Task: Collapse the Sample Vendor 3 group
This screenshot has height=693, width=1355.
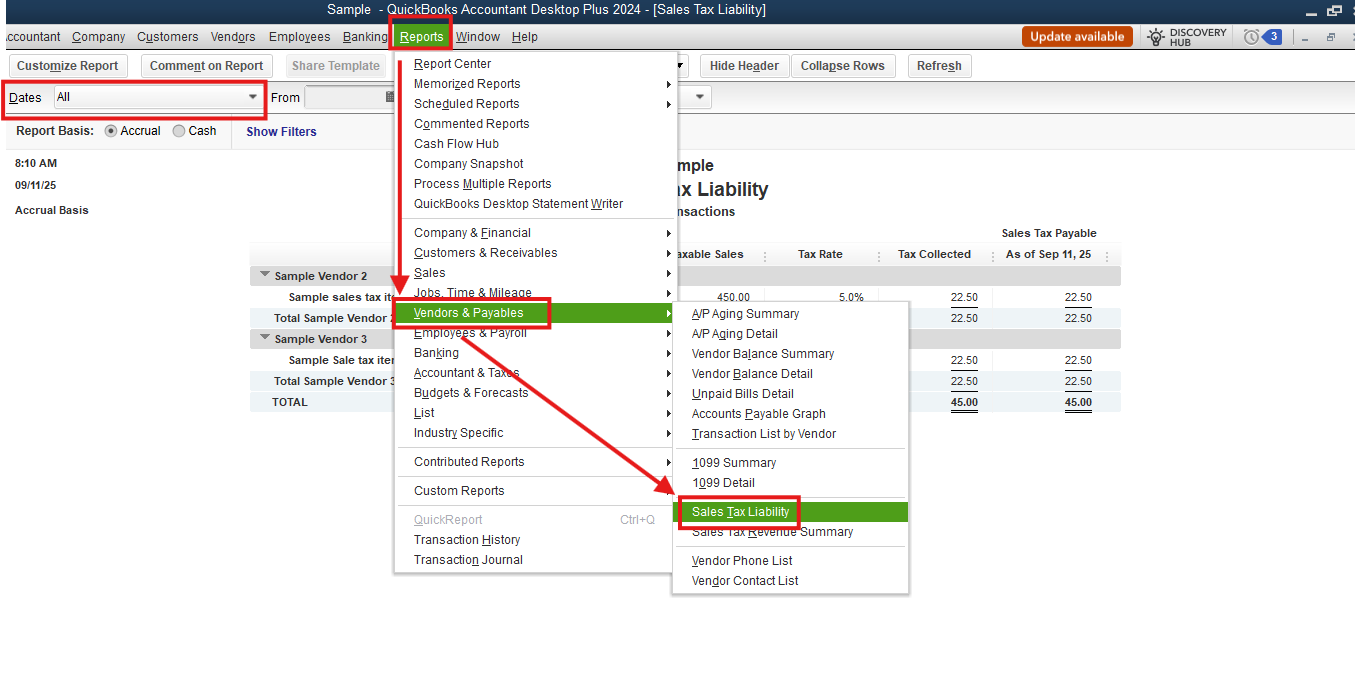Action: (265, 338)
